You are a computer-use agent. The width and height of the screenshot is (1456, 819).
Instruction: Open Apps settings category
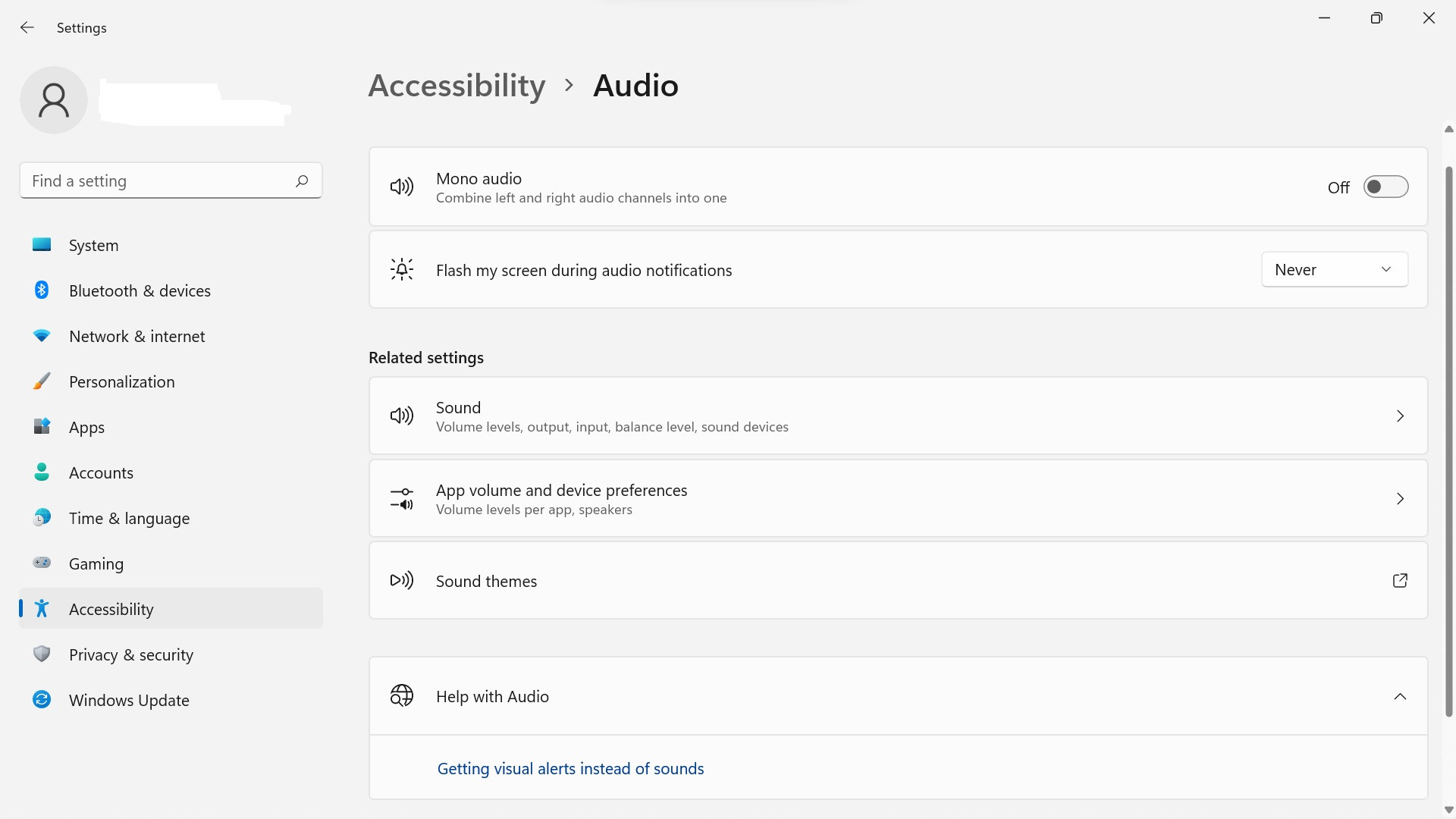(171, 427)
